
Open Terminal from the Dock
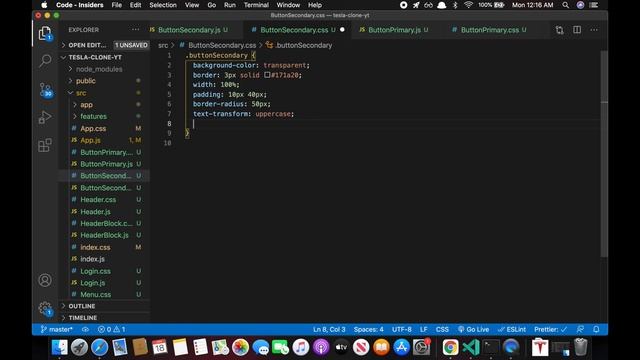pyautogui.click(x=491, y=347)
